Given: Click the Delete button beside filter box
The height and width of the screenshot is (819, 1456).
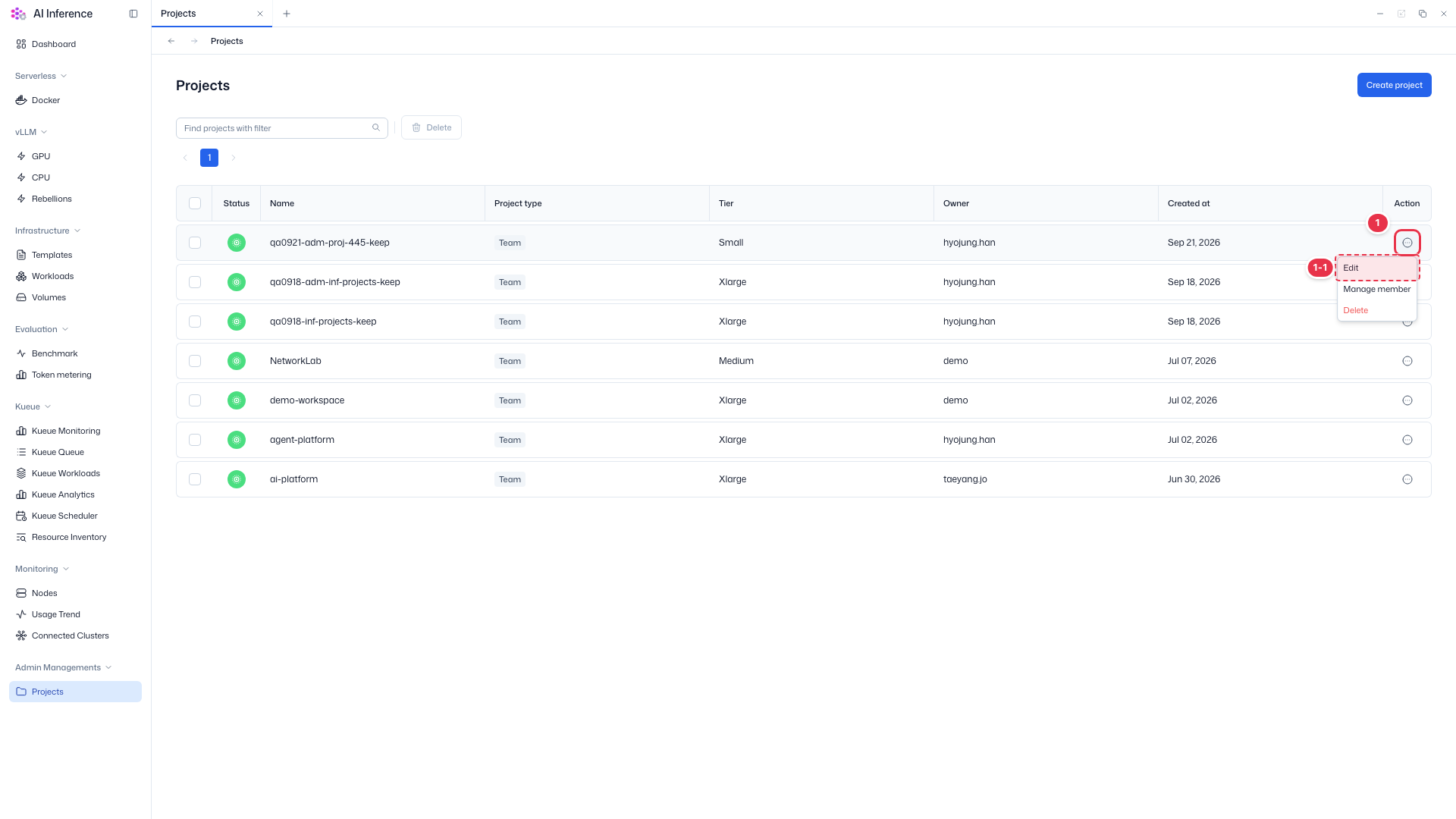Looking at the screenshot, I should tap(431, 127).
